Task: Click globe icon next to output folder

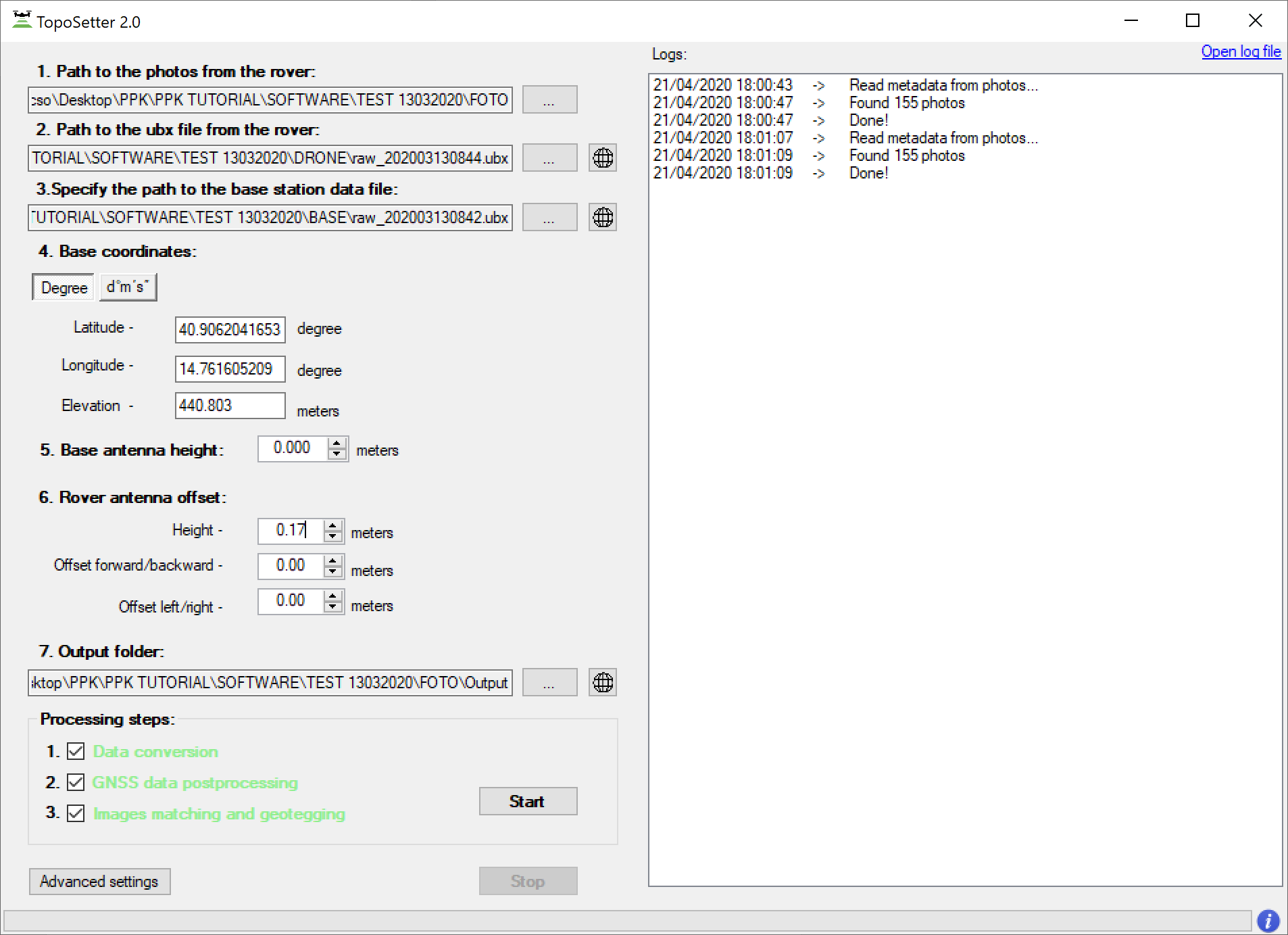Action: [602, 683]
